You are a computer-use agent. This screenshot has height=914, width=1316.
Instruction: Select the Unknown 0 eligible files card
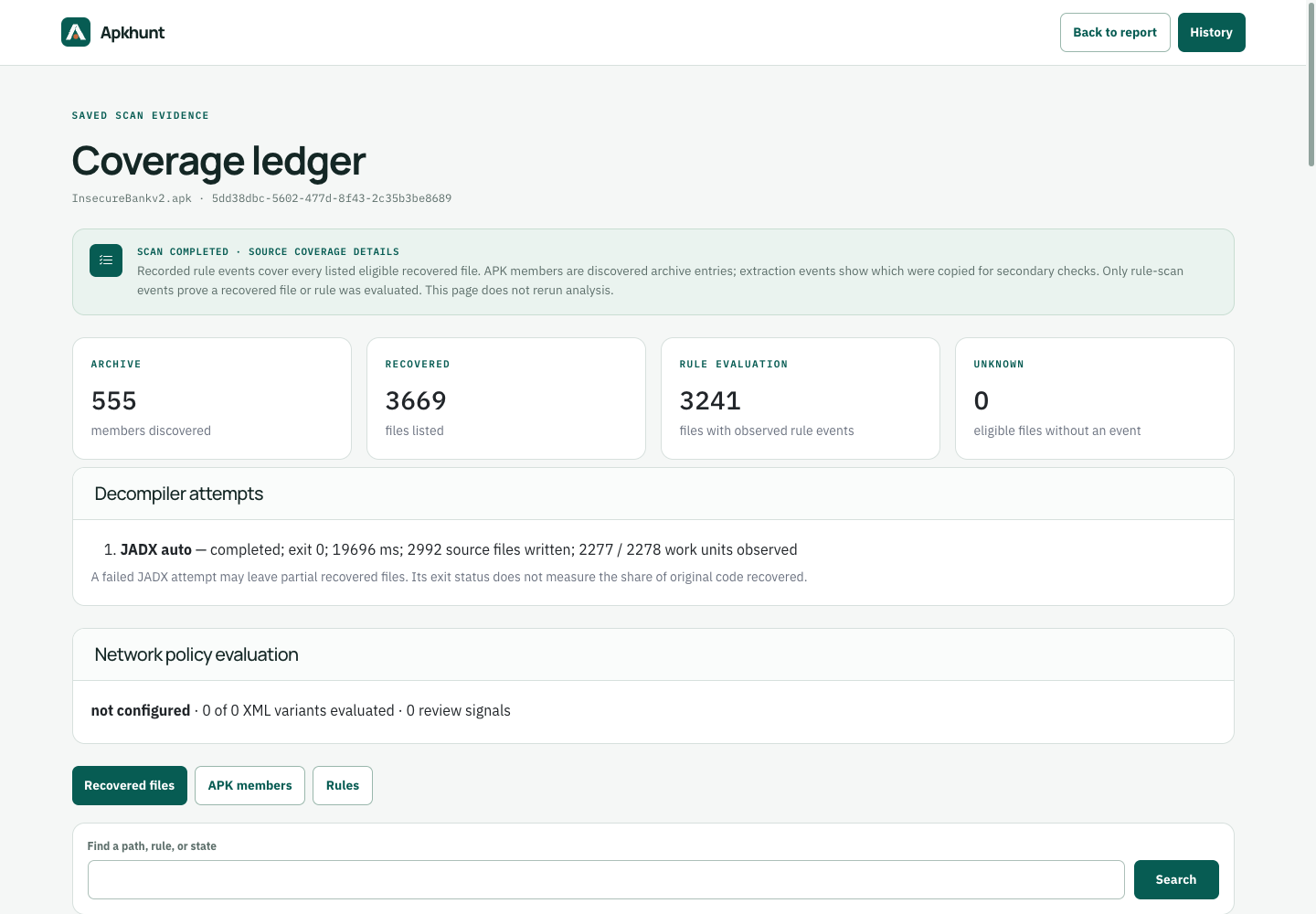coord(1095,399)
